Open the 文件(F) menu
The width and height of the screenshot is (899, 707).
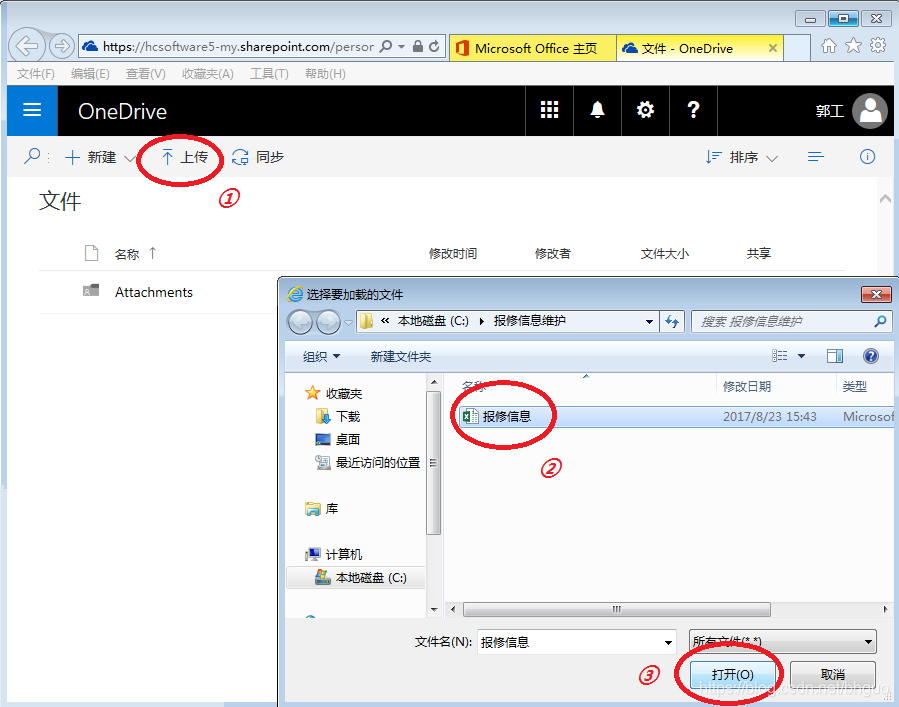(x=36, y=73)
